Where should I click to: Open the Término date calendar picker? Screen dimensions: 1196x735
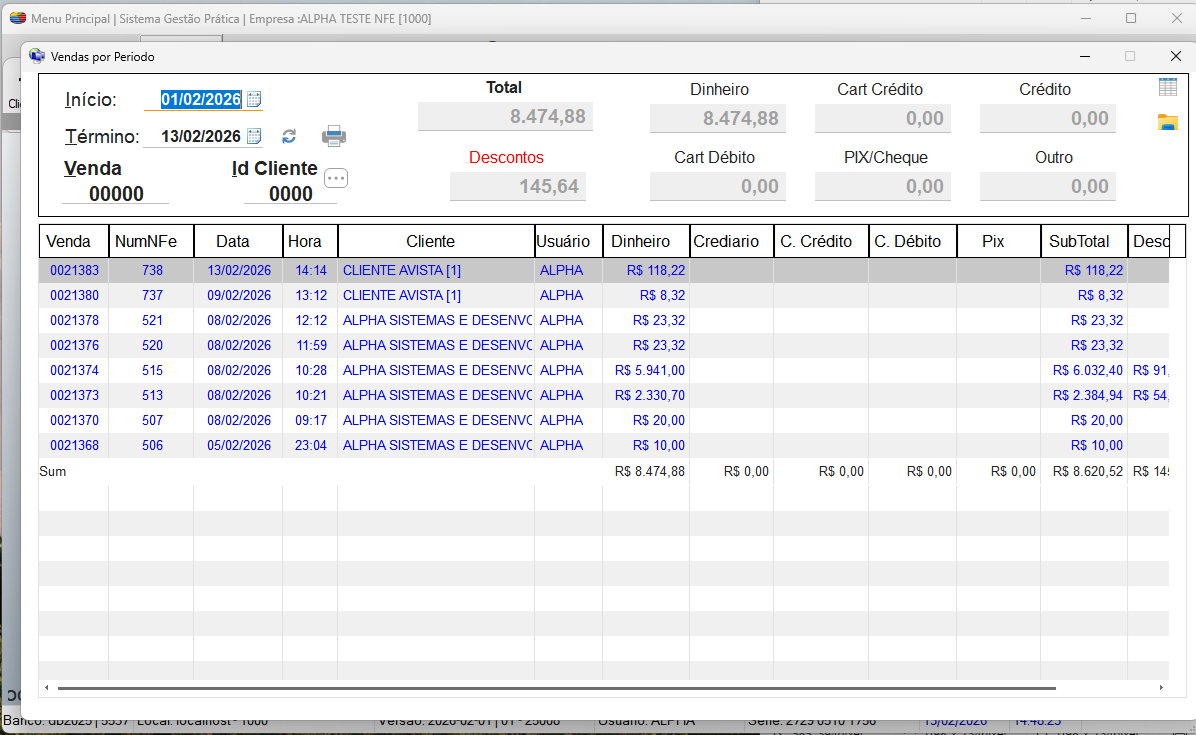pos(254,136)
